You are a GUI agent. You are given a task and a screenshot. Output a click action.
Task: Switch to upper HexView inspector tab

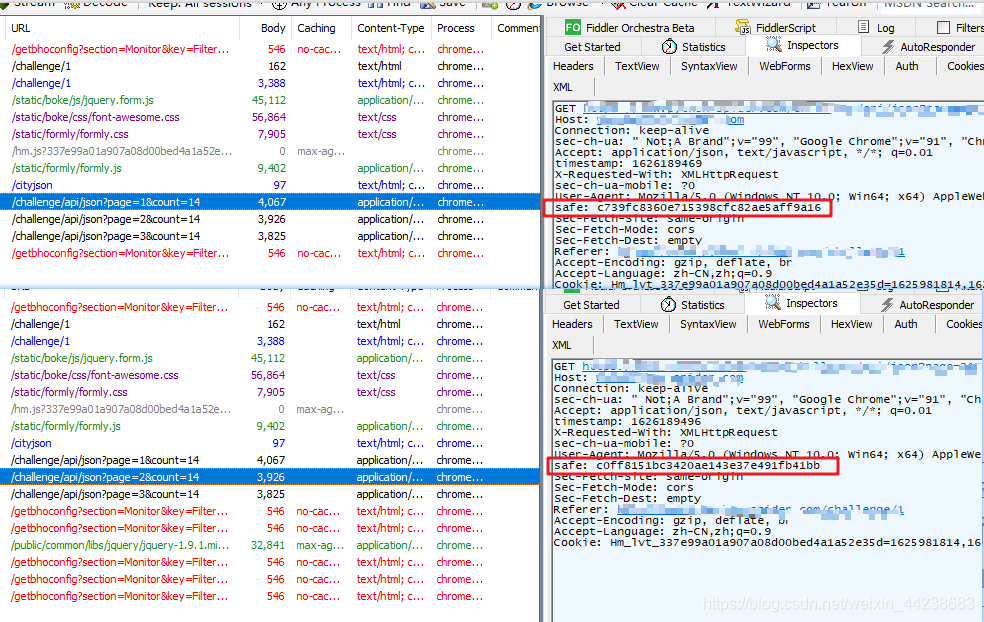click(852, 66)
